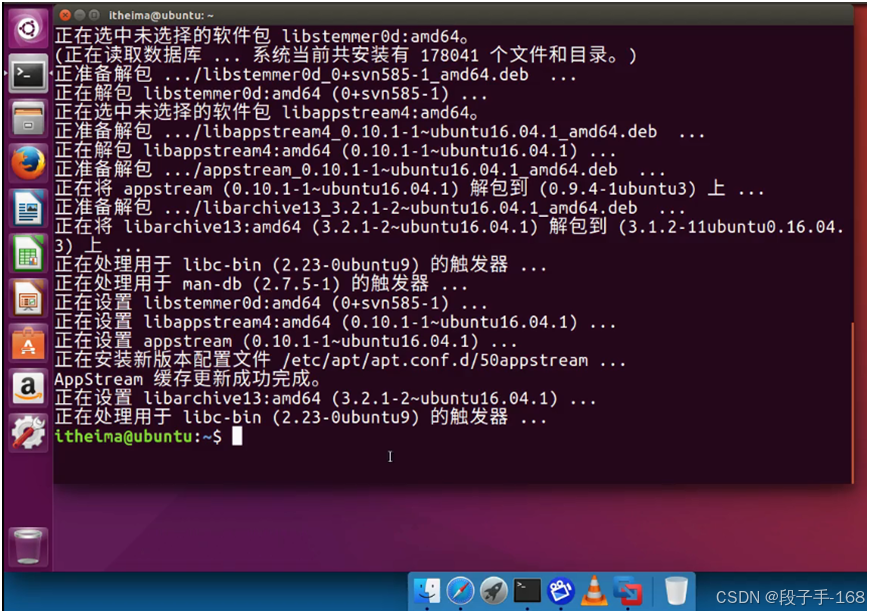Click '.../appstream_0.10.1-1~ubuntu16.04.1_amd64.deb' text
Viewport: 869px width, 613px height.
tap(391, 170)
